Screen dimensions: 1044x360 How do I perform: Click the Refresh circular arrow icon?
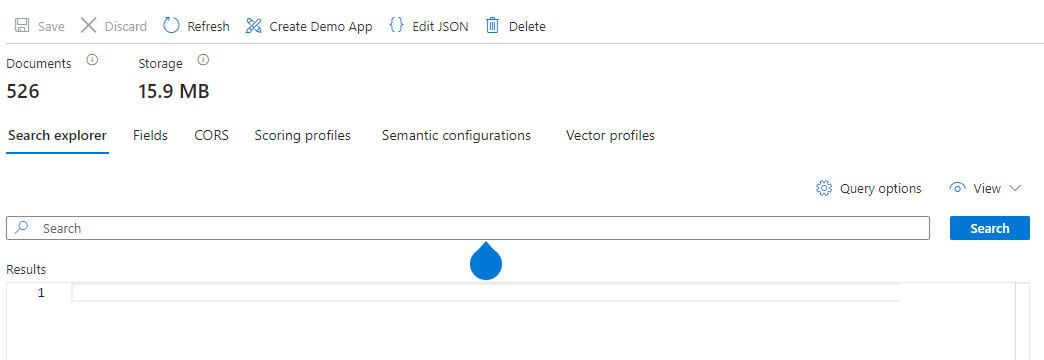tap(171, 26)
